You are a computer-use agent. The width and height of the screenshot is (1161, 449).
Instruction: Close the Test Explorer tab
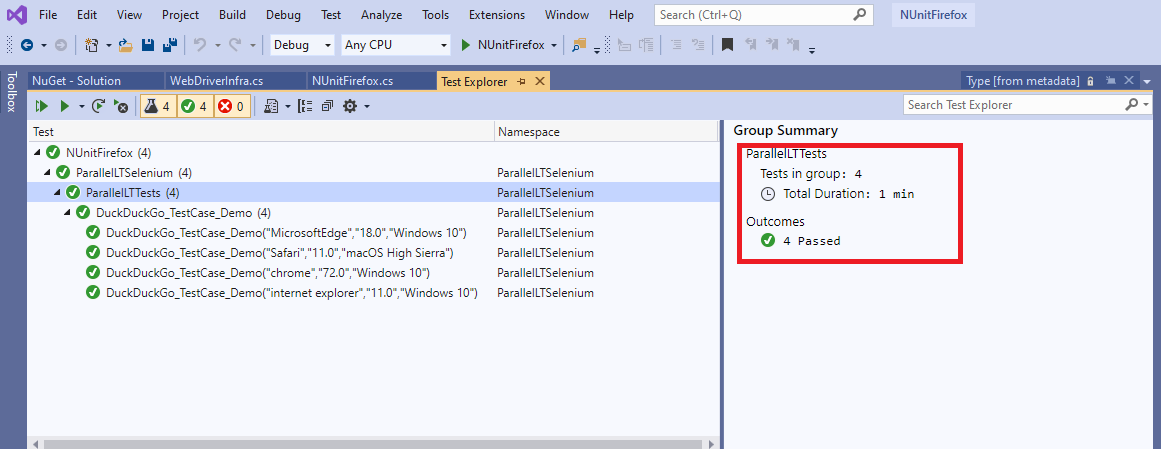click(539, 81)
